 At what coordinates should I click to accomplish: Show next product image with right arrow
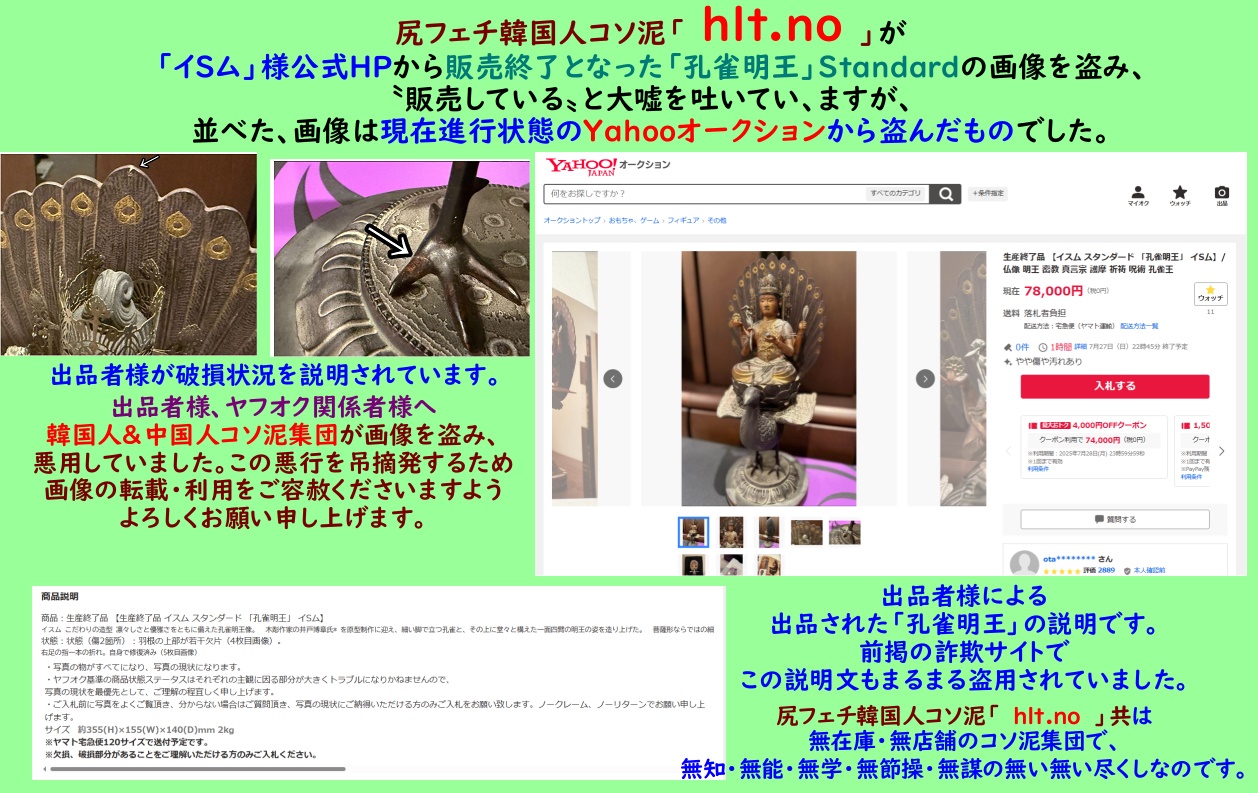coord(926,379)
